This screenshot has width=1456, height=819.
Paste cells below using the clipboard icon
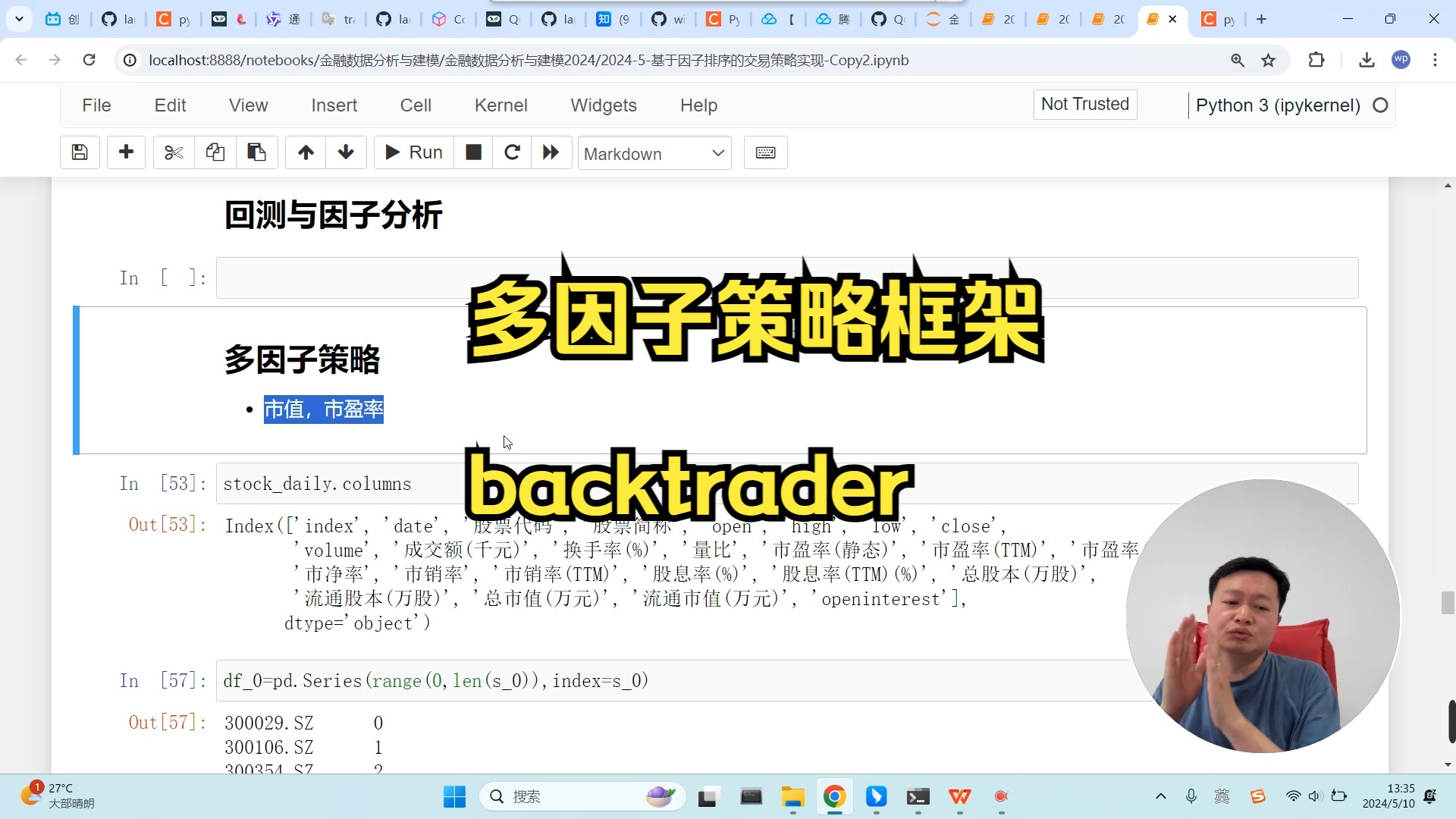256,152
